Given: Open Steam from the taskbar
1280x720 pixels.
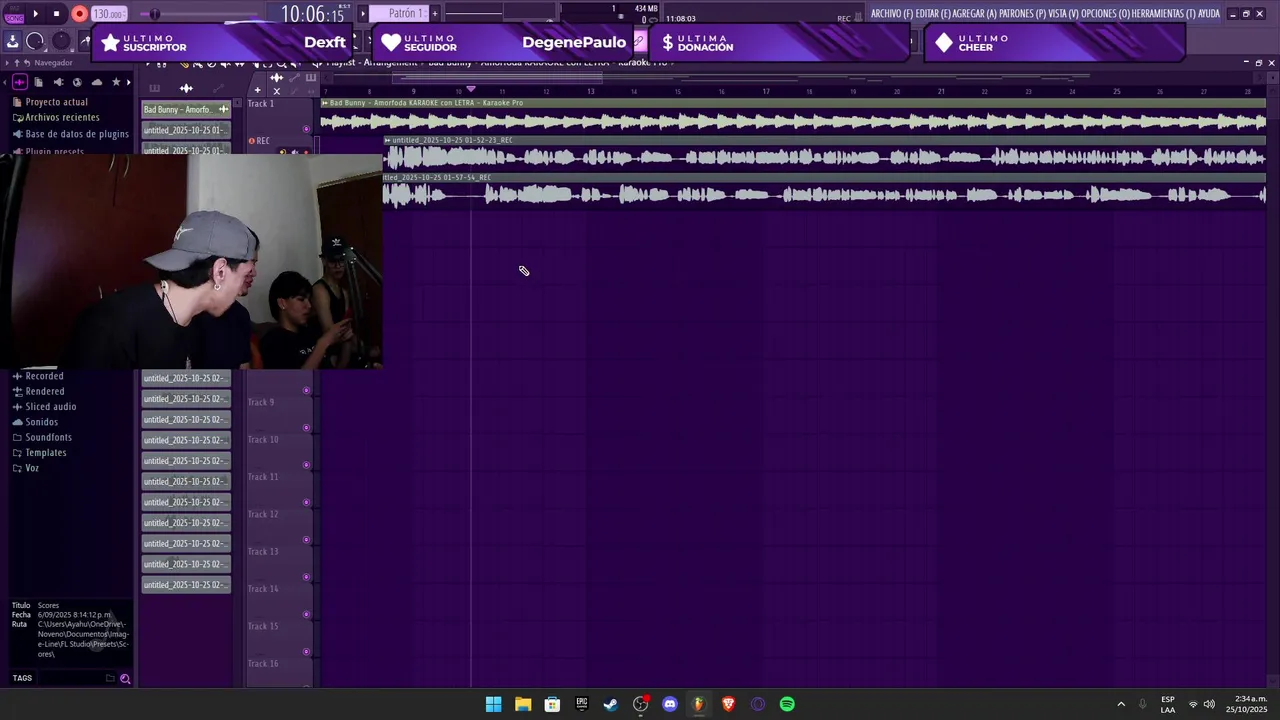Looking at the screenshot, I should [611, 704].
